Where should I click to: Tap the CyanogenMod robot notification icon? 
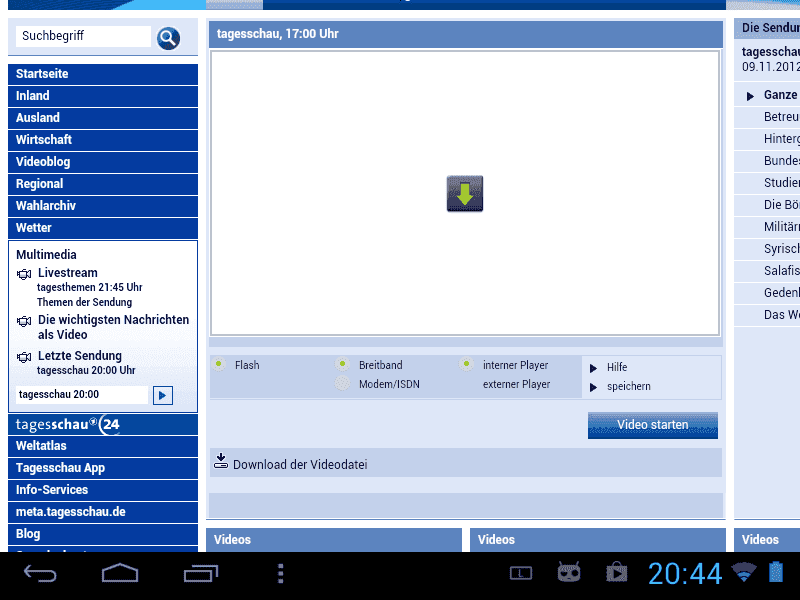pyautogui.click(x=569, y=572)
